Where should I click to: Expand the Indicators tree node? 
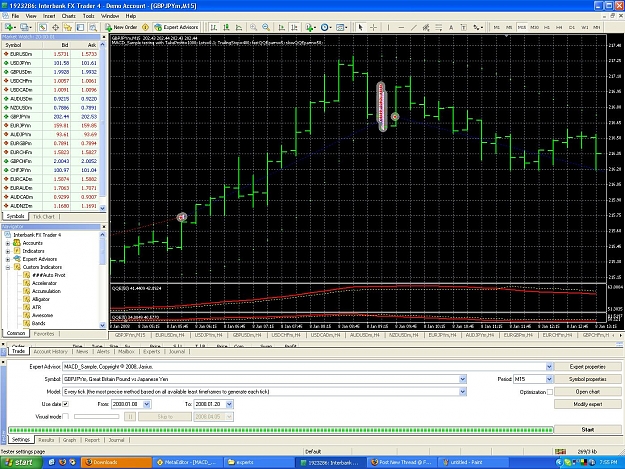pos(8,251)
